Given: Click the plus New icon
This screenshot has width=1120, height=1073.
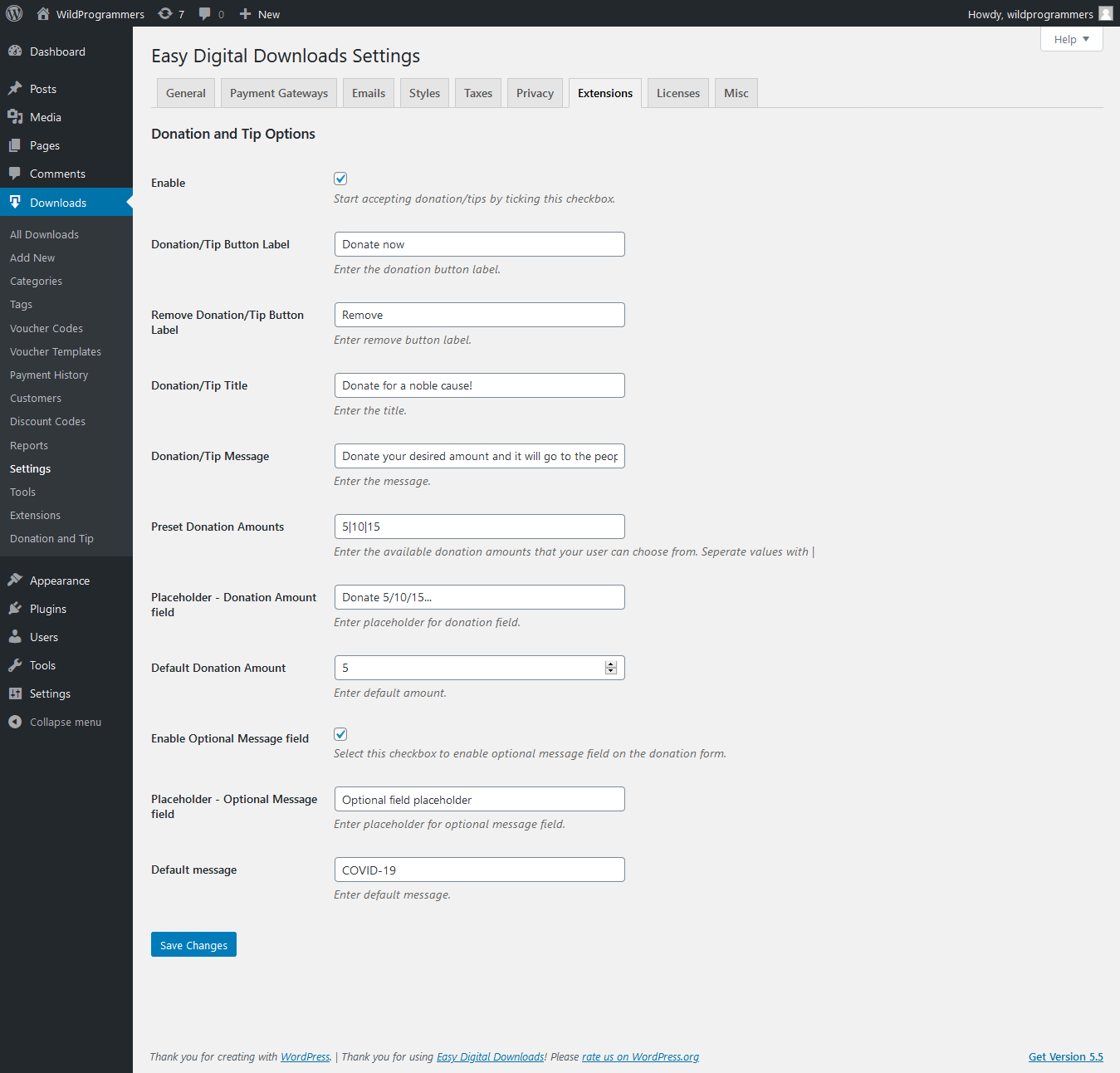Looking at the screenshot, I should coord(245,13).
